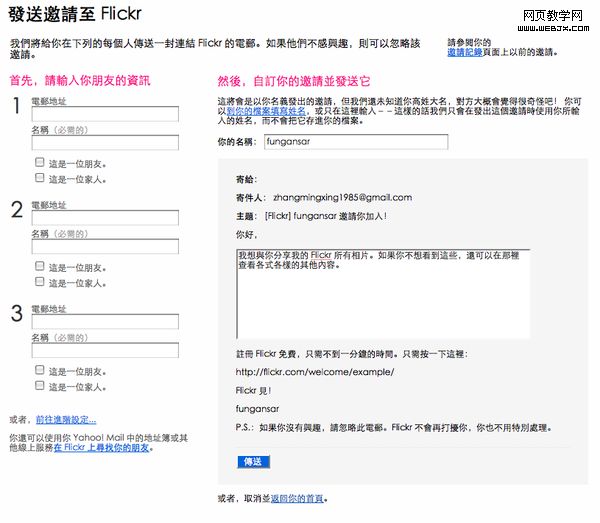Check 這是一位朋友 for friend 1
Screen dimensions: 600x523
point(39,162)
